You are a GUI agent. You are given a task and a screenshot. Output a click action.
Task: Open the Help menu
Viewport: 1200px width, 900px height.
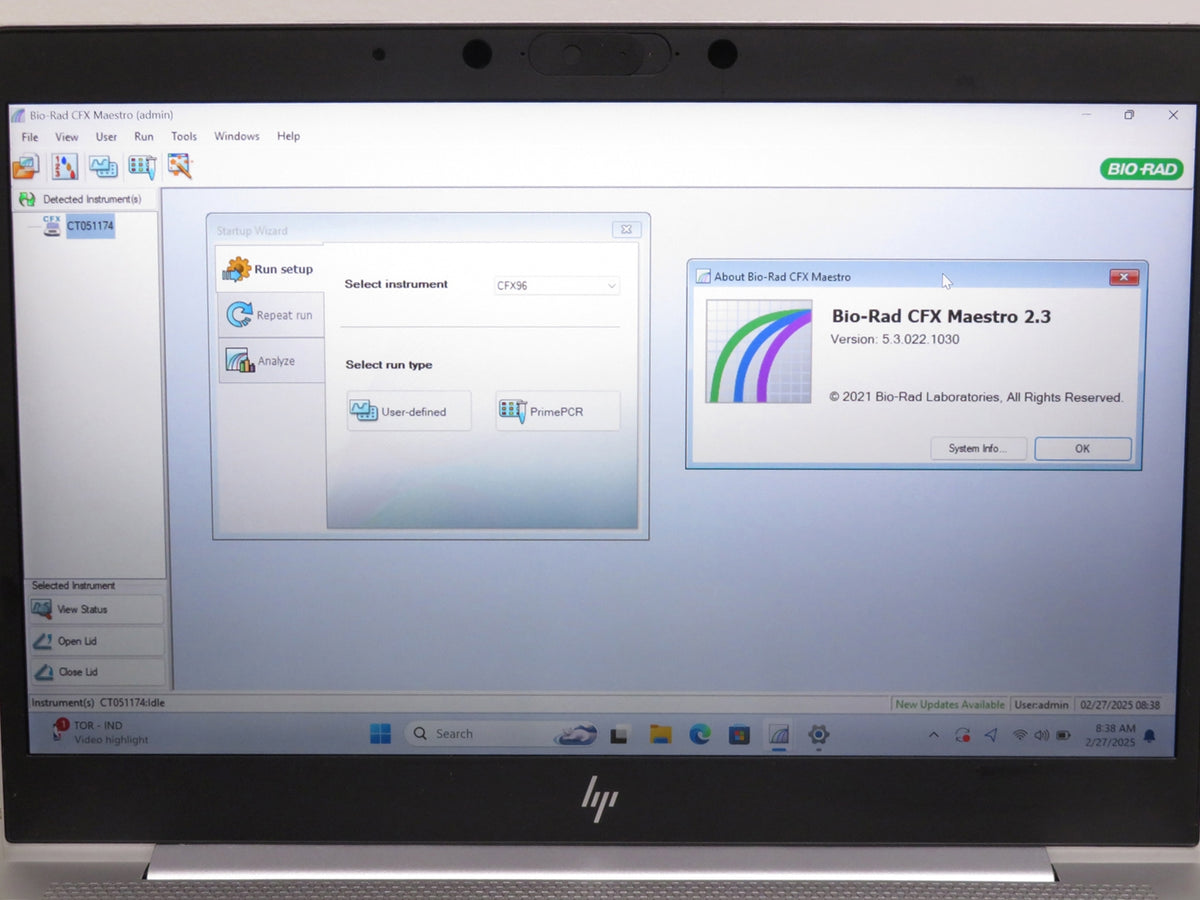(289, 136)
